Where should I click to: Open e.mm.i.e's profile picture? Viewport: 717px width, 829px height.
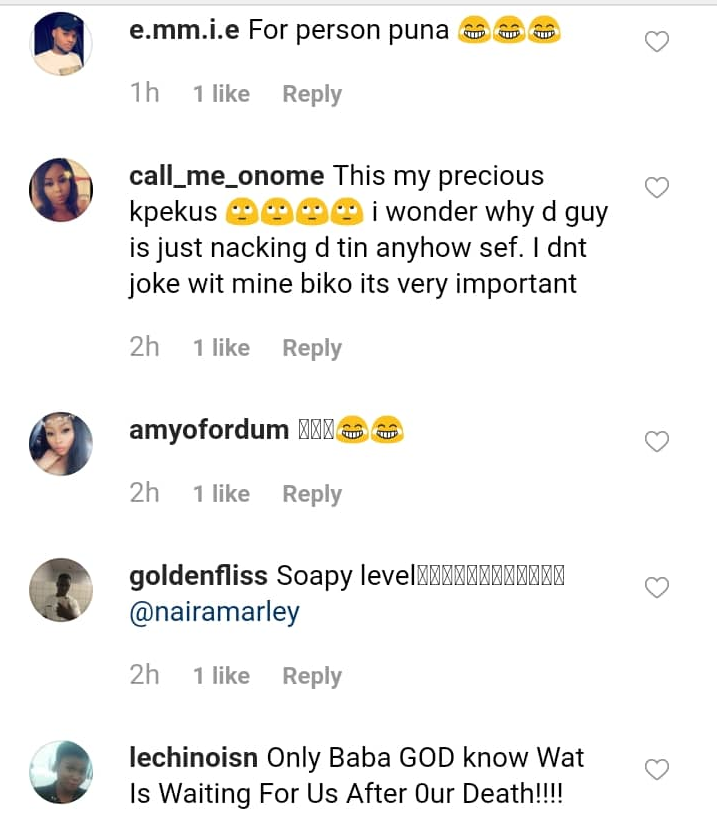click(x=62, y=43)
